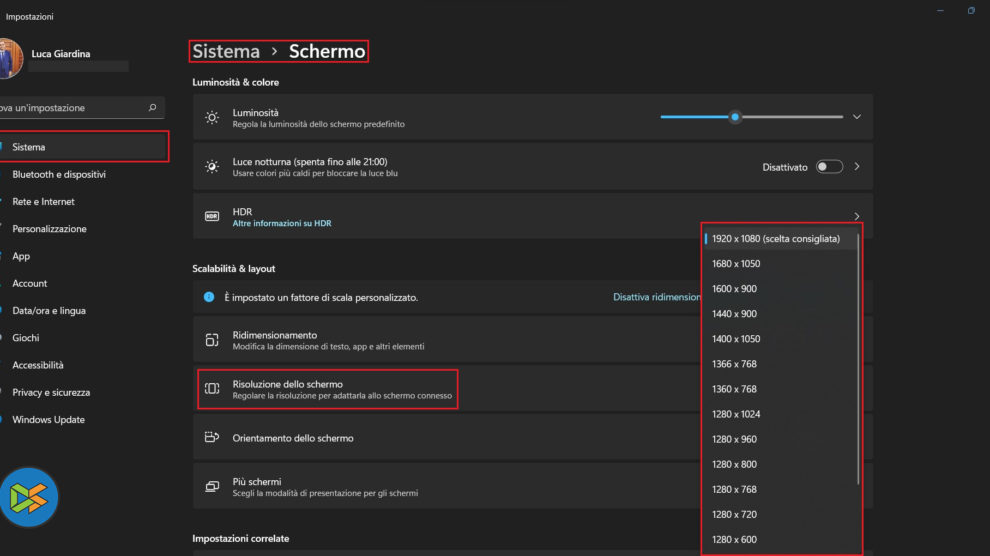Click the Luce notturna icon
The image size is (990, 556).
coord(212,167)
